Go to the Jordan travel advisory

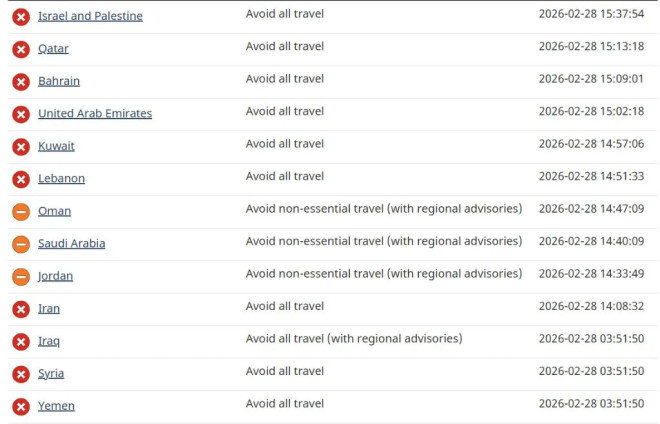tap(55, 276)
